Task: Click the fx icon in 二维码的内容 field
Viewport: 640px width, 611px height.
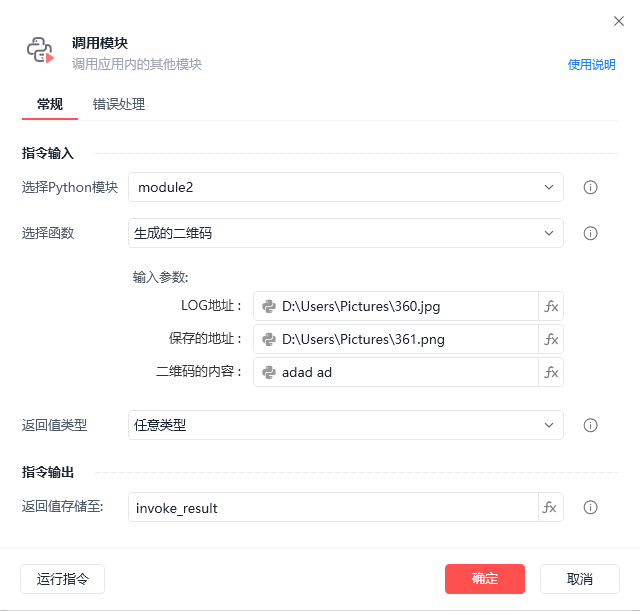Action: coord(551,372)
